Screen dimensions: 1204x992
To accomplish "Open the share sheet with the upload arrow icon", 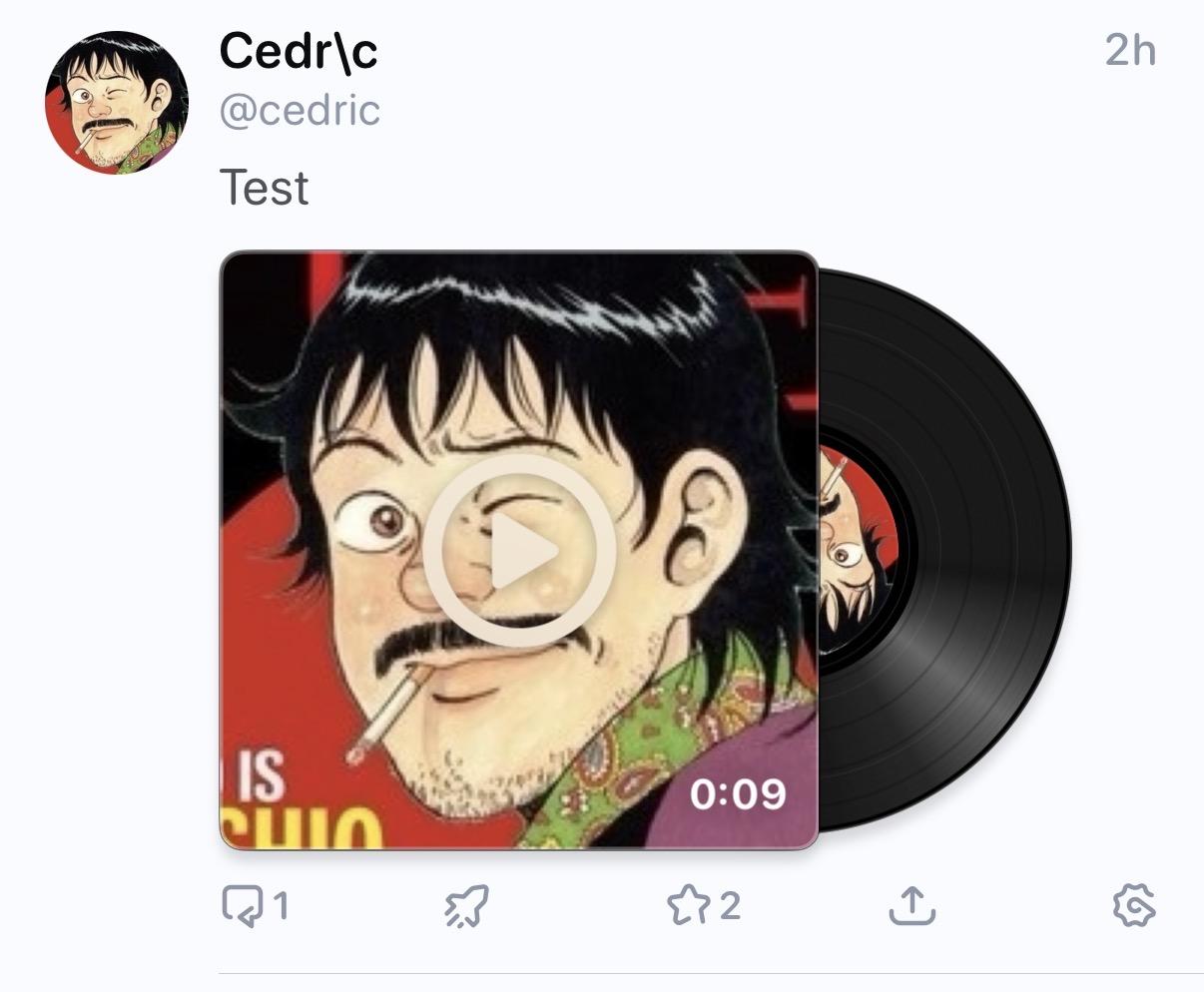I will click(x=911, y=904).
